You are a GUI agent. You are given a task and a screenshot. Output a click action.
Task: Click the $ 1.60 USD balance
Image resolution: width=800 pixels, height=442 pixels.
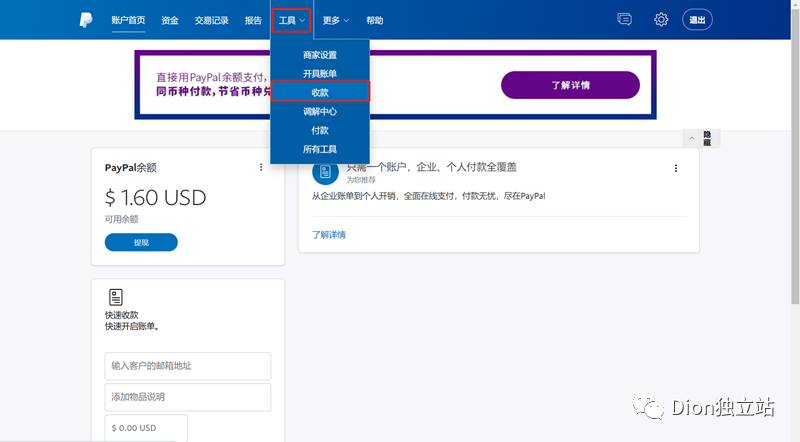(156, 198)
